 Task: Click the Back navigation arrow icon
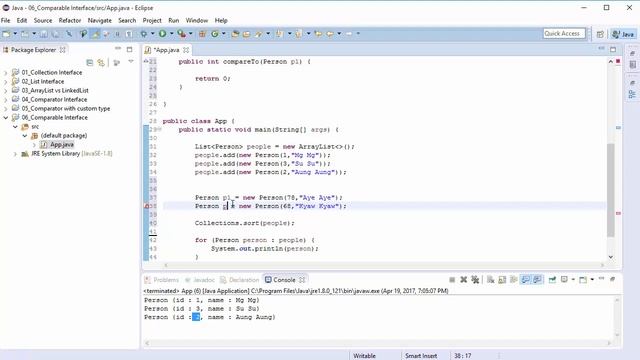pyautogui.click(x=330, y=34)
